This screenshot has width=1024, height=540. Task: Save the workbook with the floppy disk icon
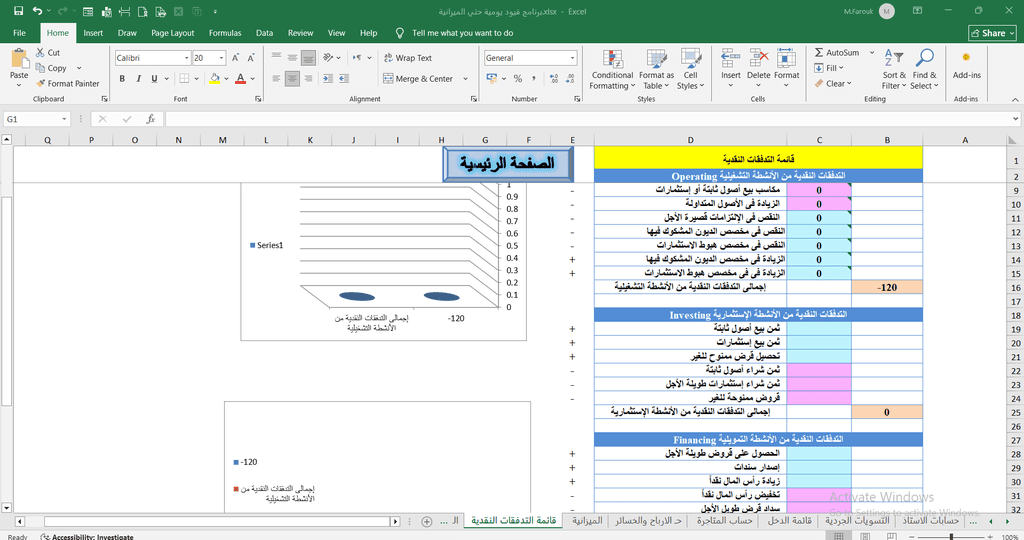(18, 11)
